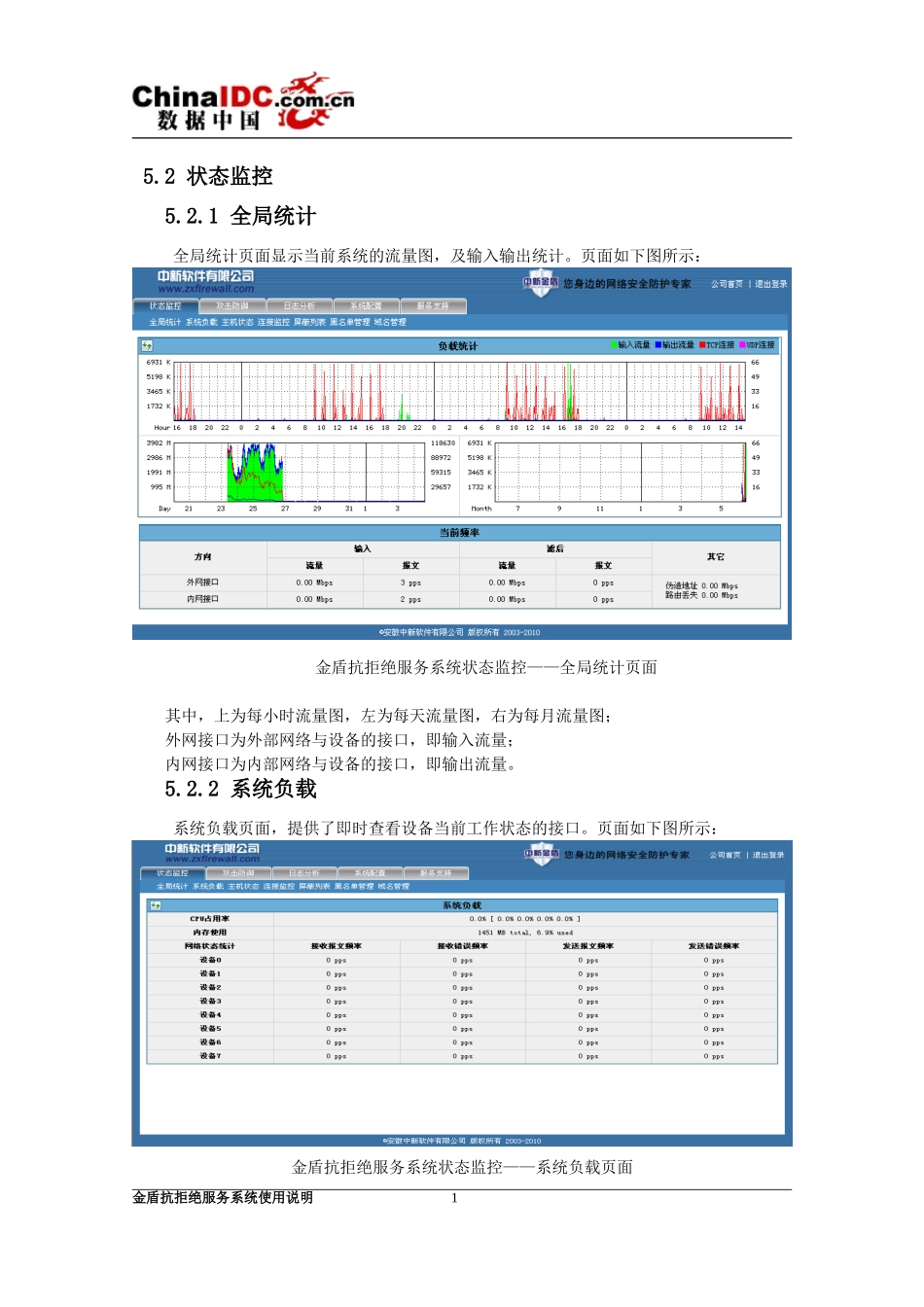Screen dimensions: 924x1307
Task: Click the 发送错误频率 column header
Action: tap(714, 946)
